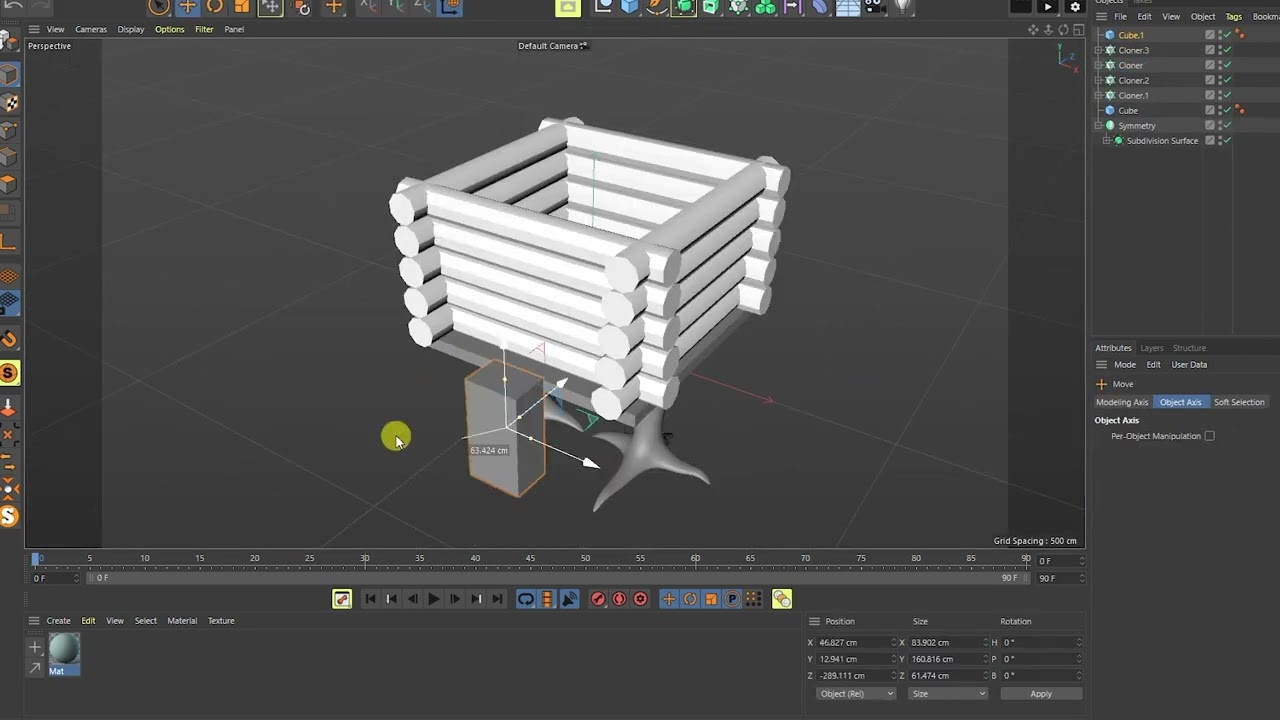Select the Scale tool in top toolbar
The width and height of the screenshot is (1280, 720).
[242, 6]
